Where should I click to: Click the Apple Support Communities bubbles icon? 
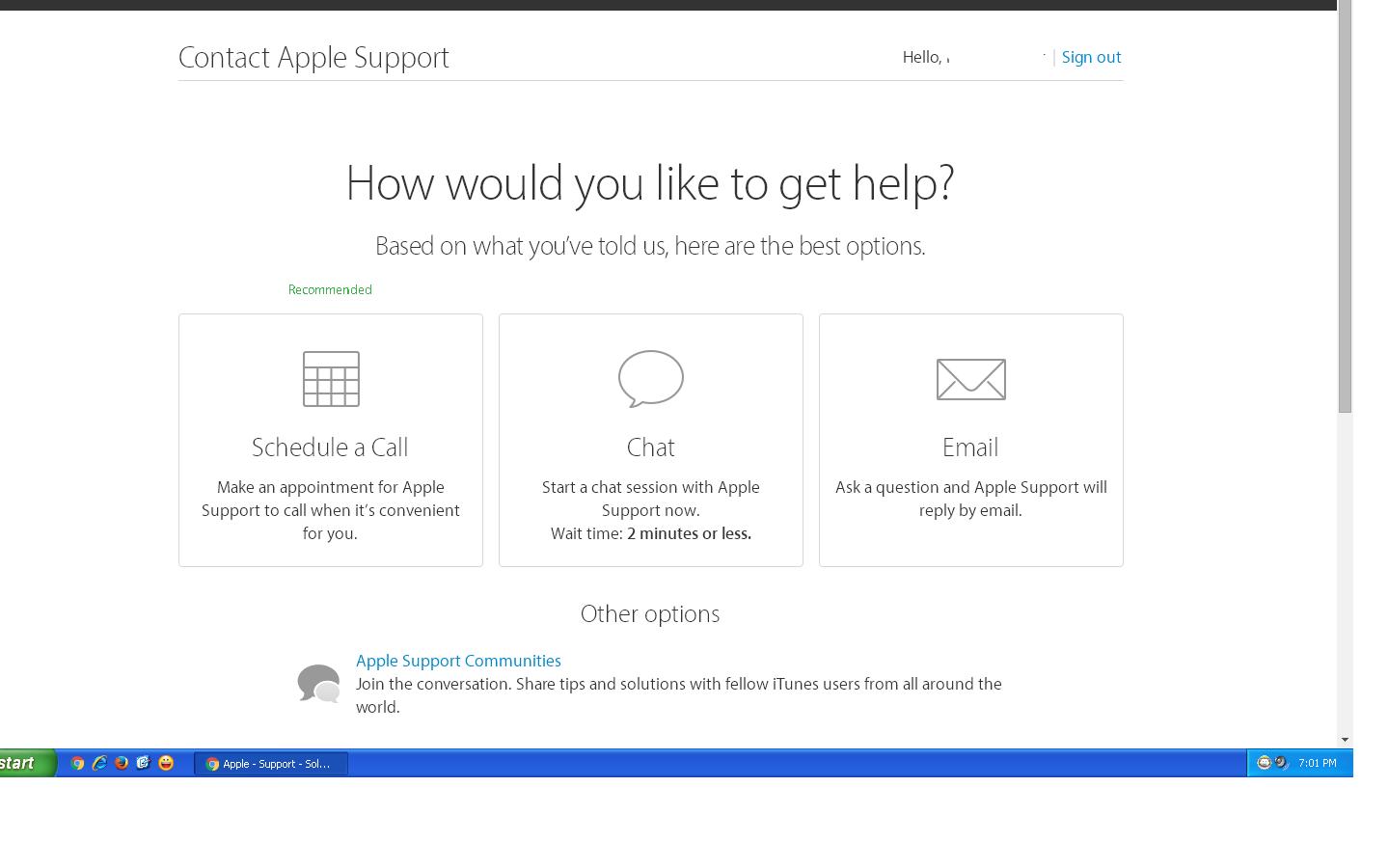(318, 684)
